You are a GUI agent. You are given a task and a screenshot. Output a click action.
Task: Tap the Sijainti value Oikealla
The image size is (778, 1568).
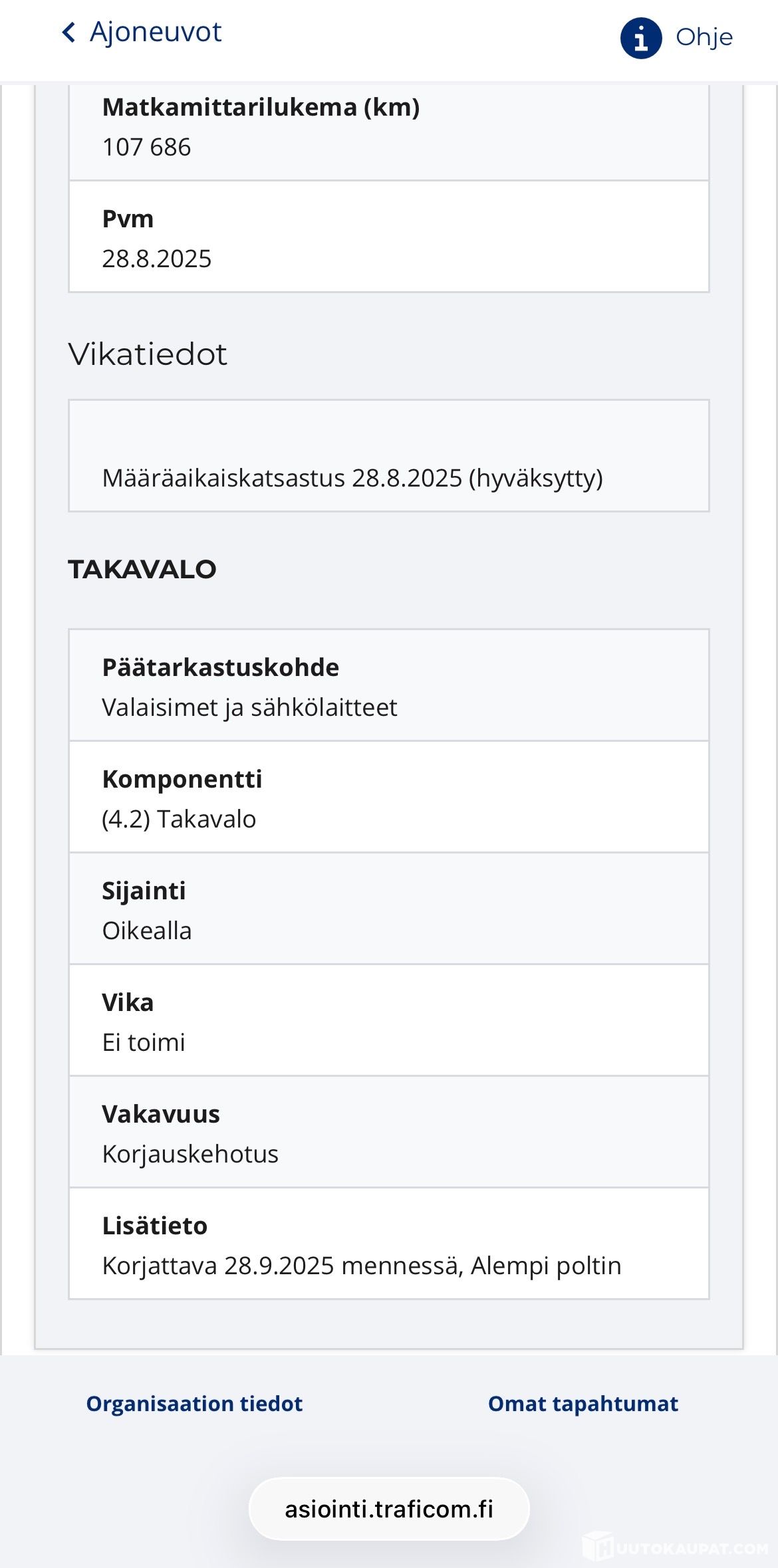[147, 931]
